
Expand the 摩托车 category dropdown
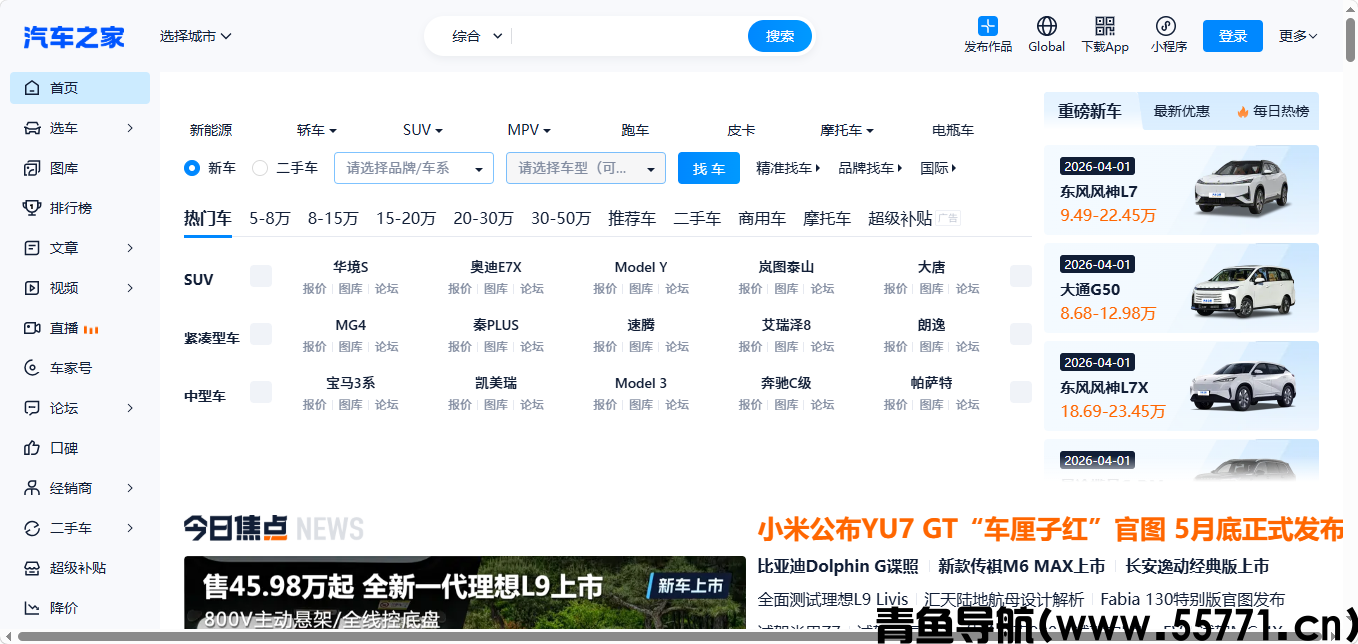pyautogui.click(x=847, y=130)
